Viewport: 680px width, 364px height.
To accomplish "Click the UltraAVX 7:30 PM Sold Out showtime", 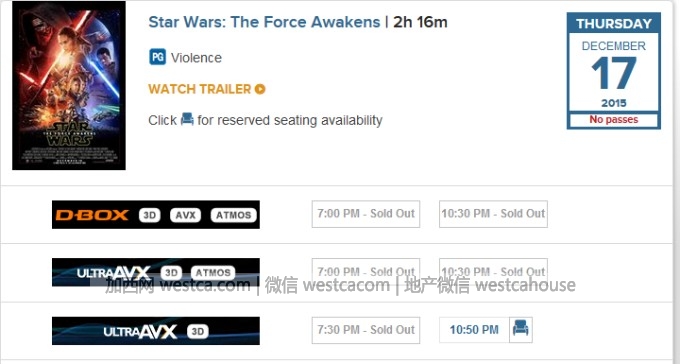I will pyautogui.click(x=366, y=330).
